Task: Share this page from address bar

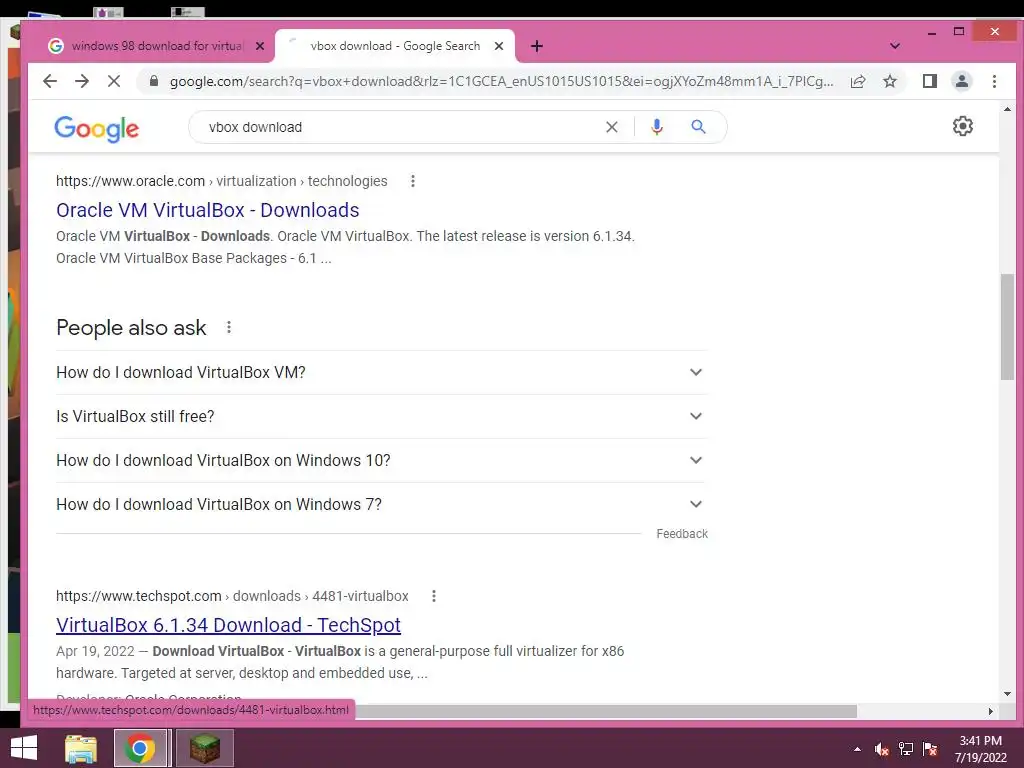Action: click(x=858, y=81)
